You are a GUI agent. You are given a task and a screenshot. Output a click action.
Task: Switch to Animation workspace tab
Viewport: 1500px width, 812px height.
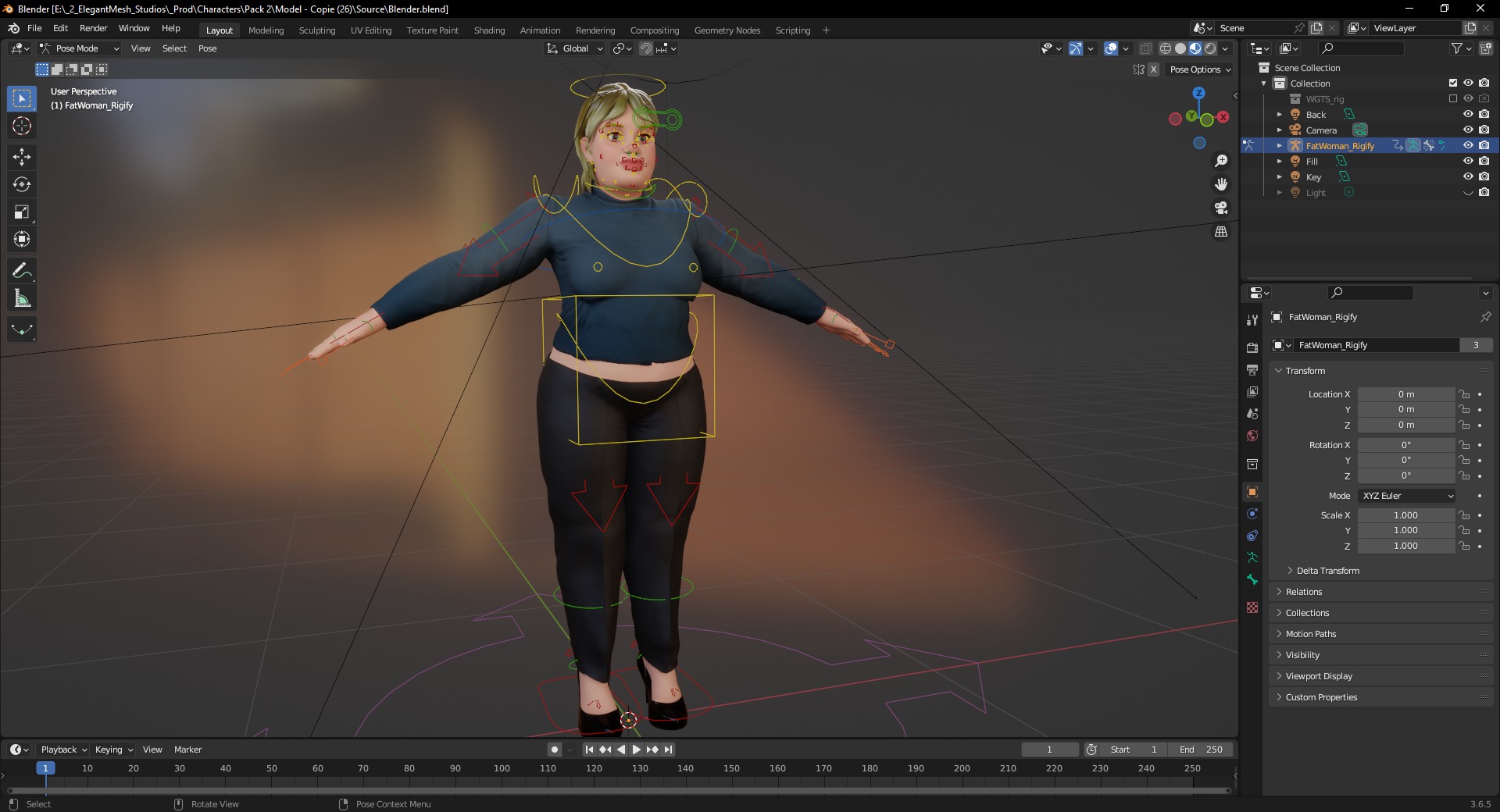pos(540,30)
